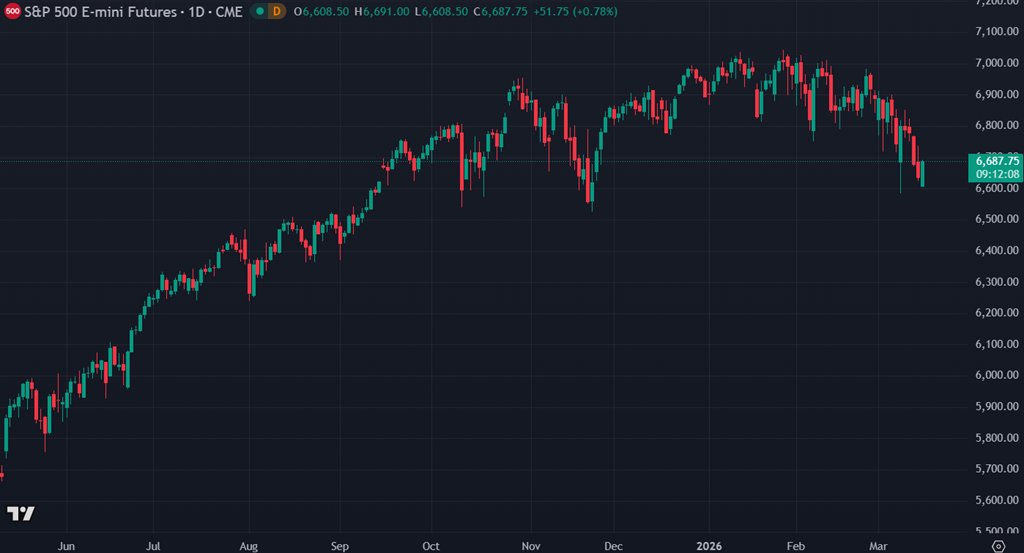The image size is (1024, 553).
Task: Click the orange D delayed-data badge
Action: [x=277, y=11]
